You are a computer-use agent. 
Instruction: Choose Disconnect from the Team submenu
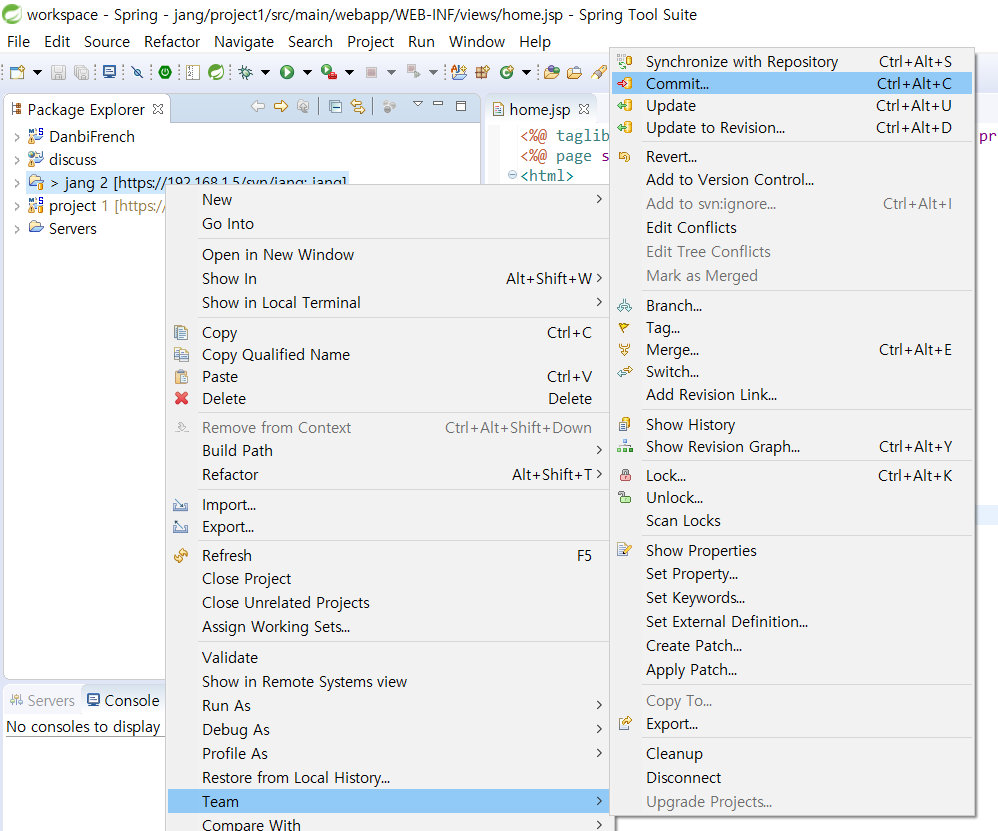tap(792, 778)
